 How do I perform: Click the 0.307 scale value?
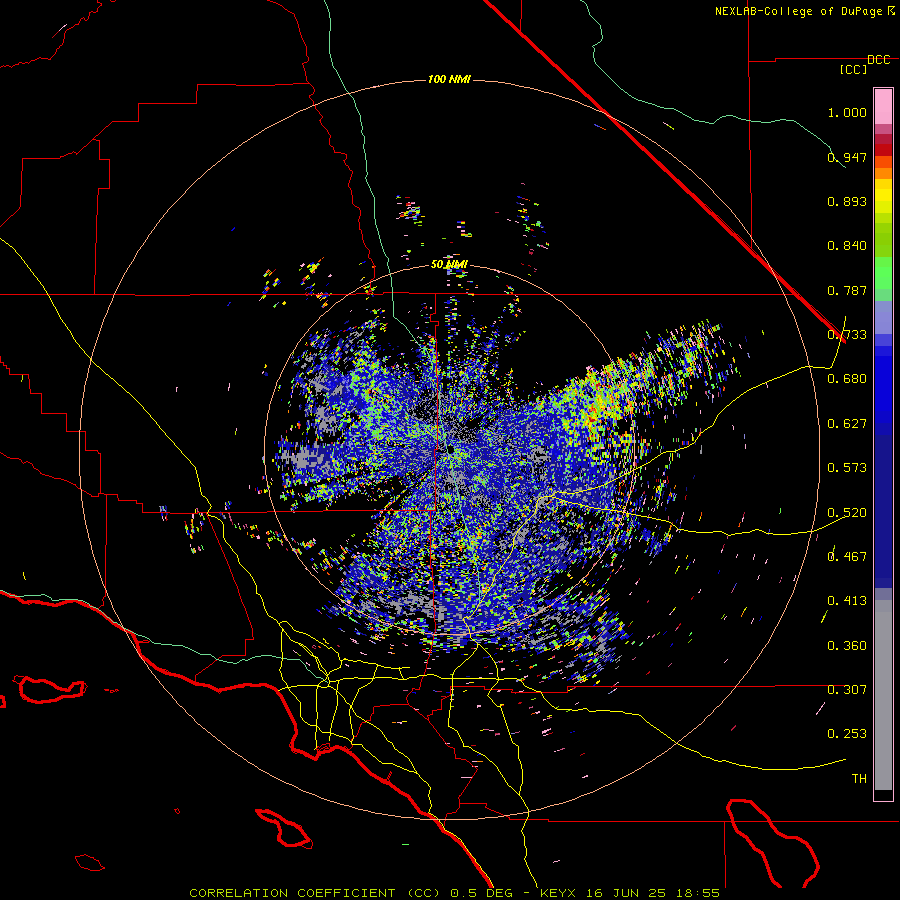(x=847, y=690)
